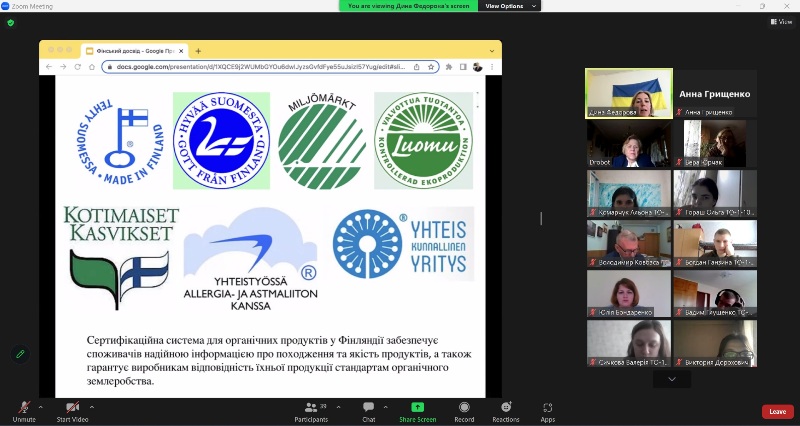Start video with the camera button

72,411
